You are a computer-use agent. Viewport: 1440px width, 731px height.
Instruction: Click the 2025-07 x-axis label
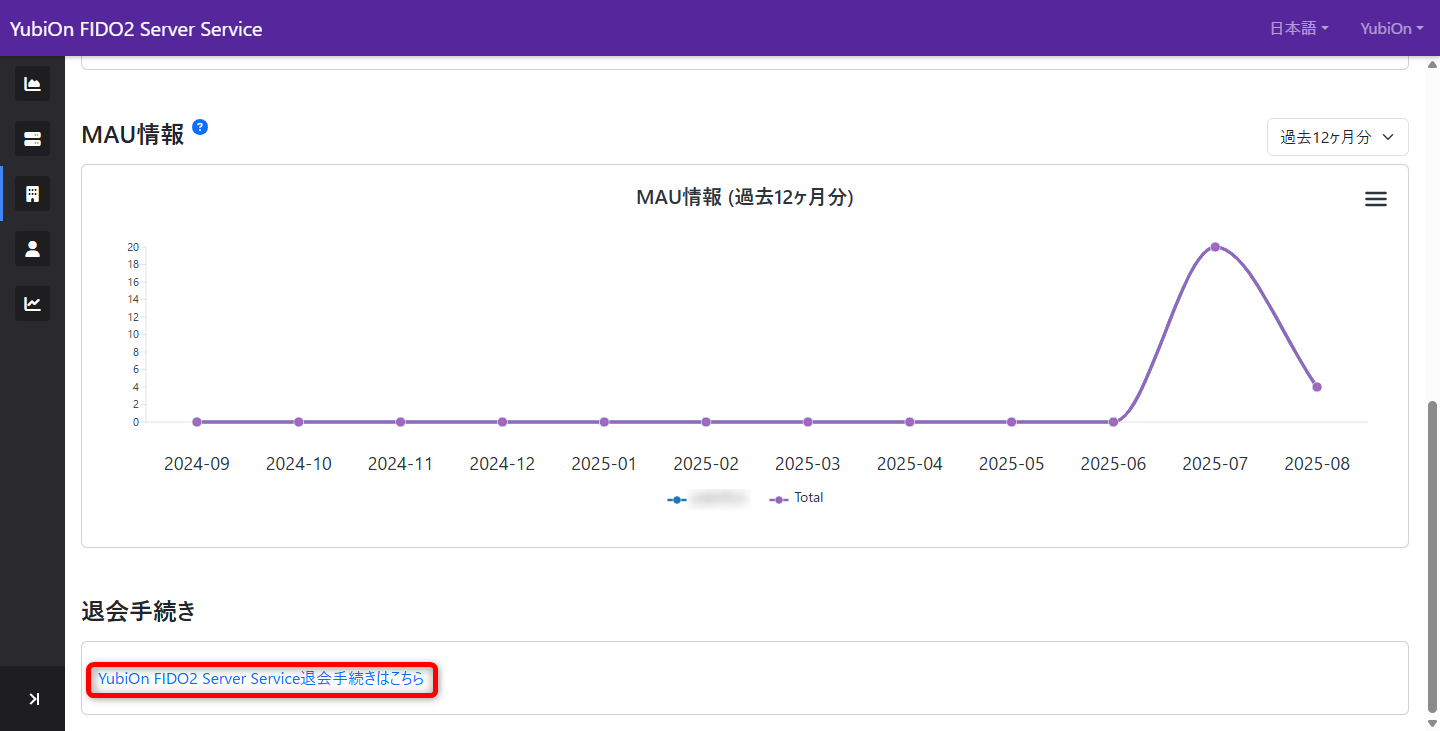(x=1215, y=465)
